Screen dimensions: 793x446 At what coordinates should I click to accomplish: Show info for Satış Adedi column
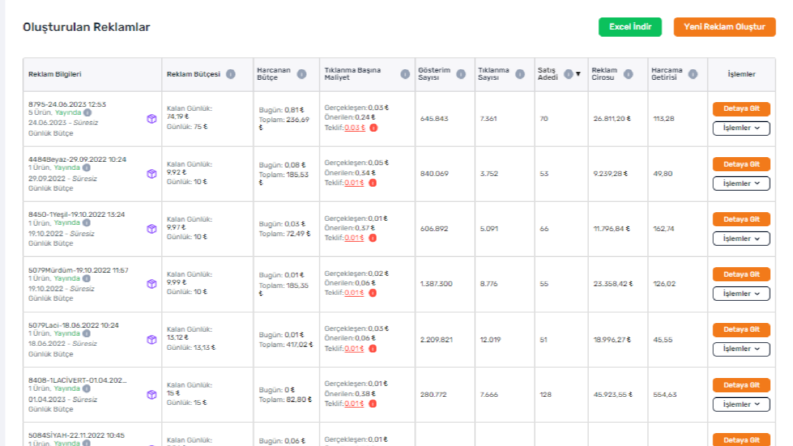(568, 74)
